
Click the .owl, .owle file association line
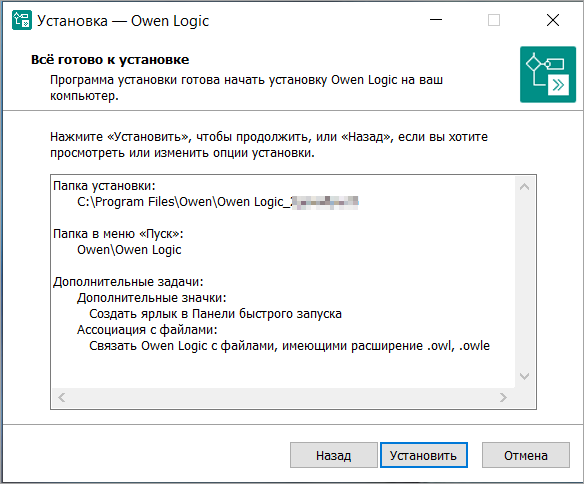click(x=289, y=346)
